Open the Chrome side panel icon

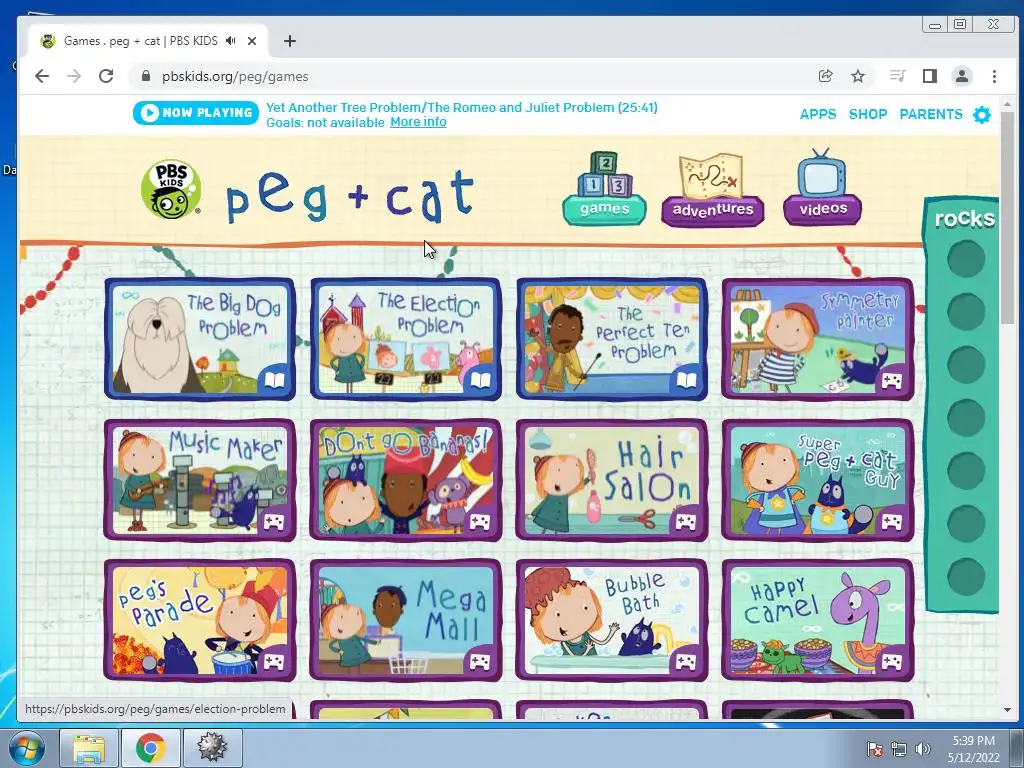click(x=930, y=76)
